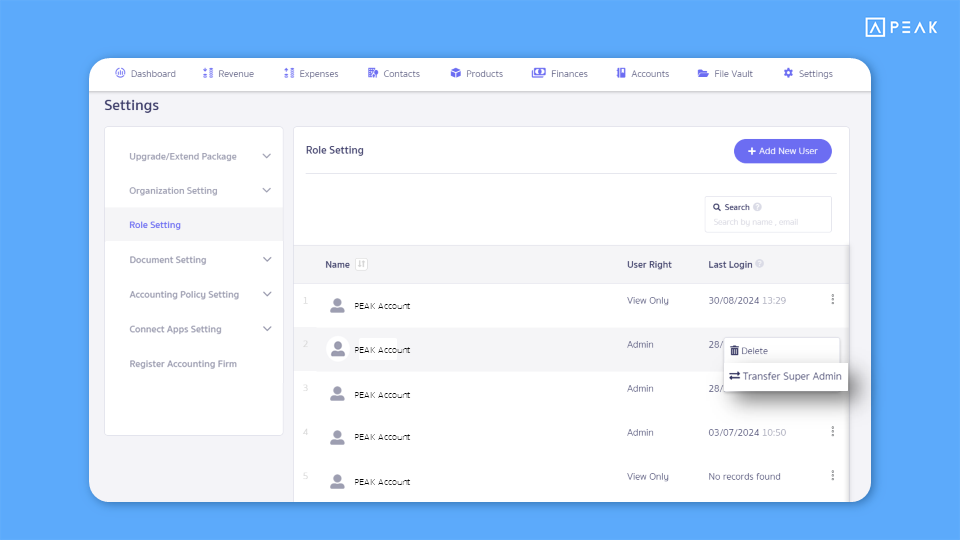Click the transfer arrows icon in the menu

click(735, 376)
